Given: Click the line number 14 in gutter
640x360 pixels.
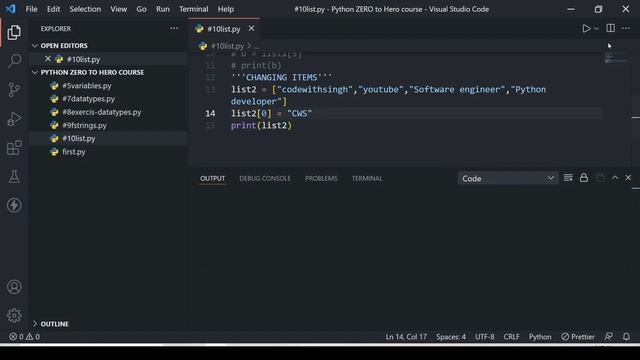Looking at the screenshot, I should pyautogui.click(x=210, y=113).
